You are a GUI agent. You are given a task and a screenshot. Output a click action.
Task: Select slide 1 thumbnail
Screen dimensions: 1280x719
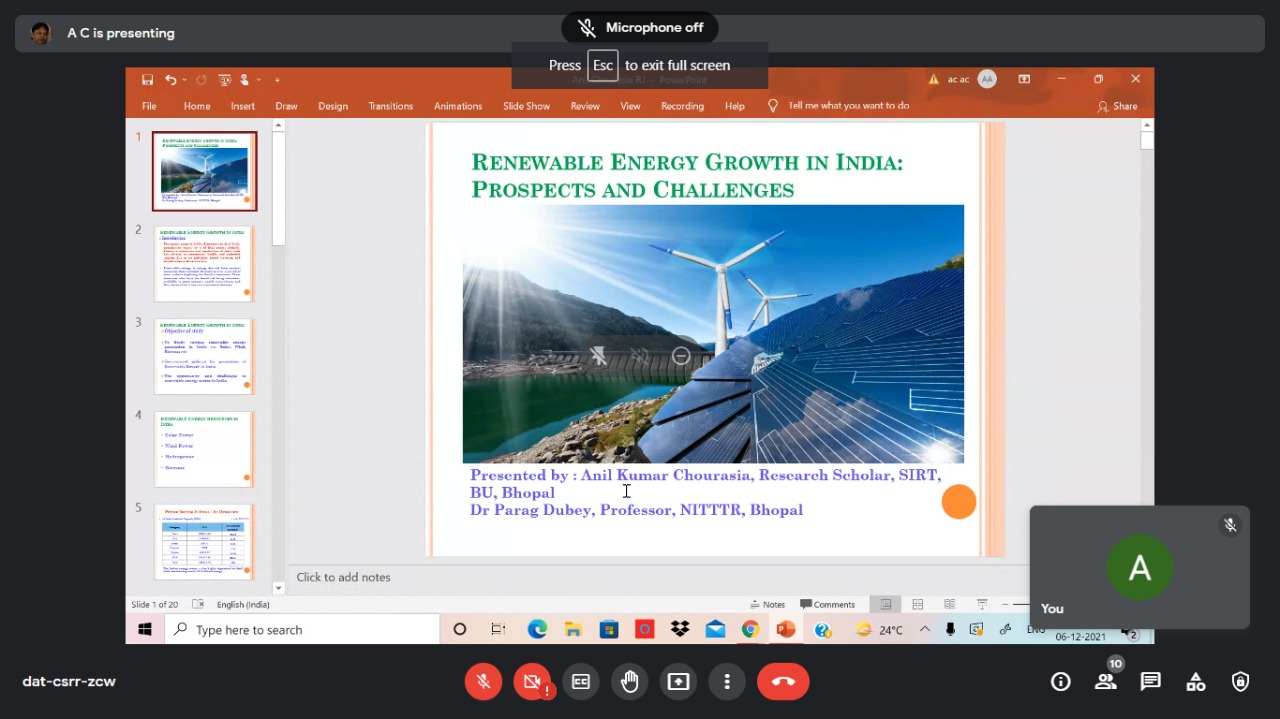[x=204, y=171]
